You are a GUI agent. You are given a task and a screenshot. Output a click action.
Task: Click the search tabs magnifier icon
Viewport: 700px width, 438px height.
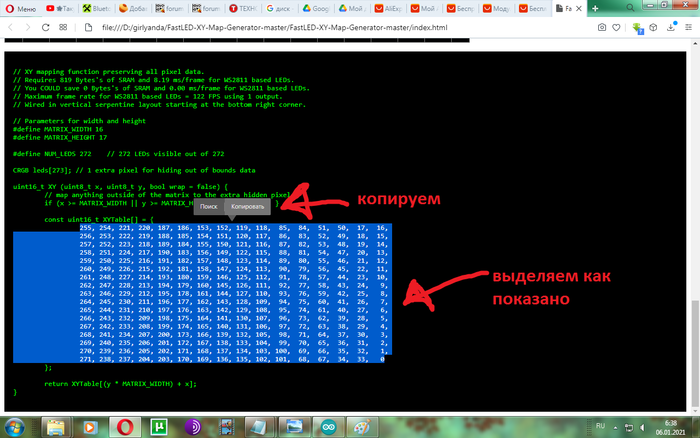click(x=630, y=8)
